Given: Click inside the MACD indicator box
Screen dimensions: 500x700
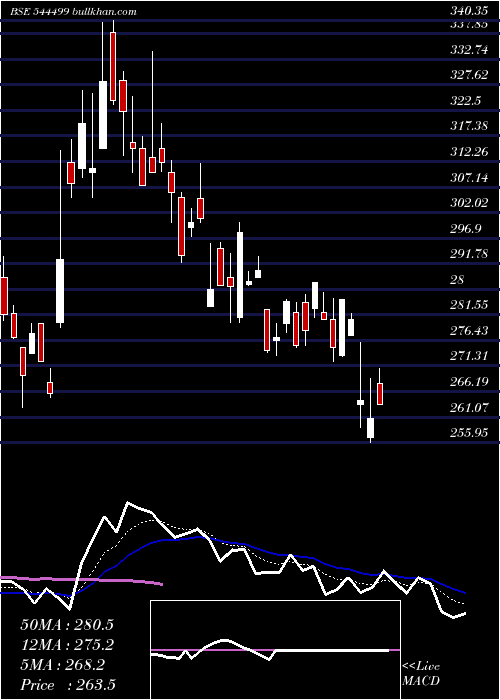Looking at the screenshot, I should [x=275, y=650].
